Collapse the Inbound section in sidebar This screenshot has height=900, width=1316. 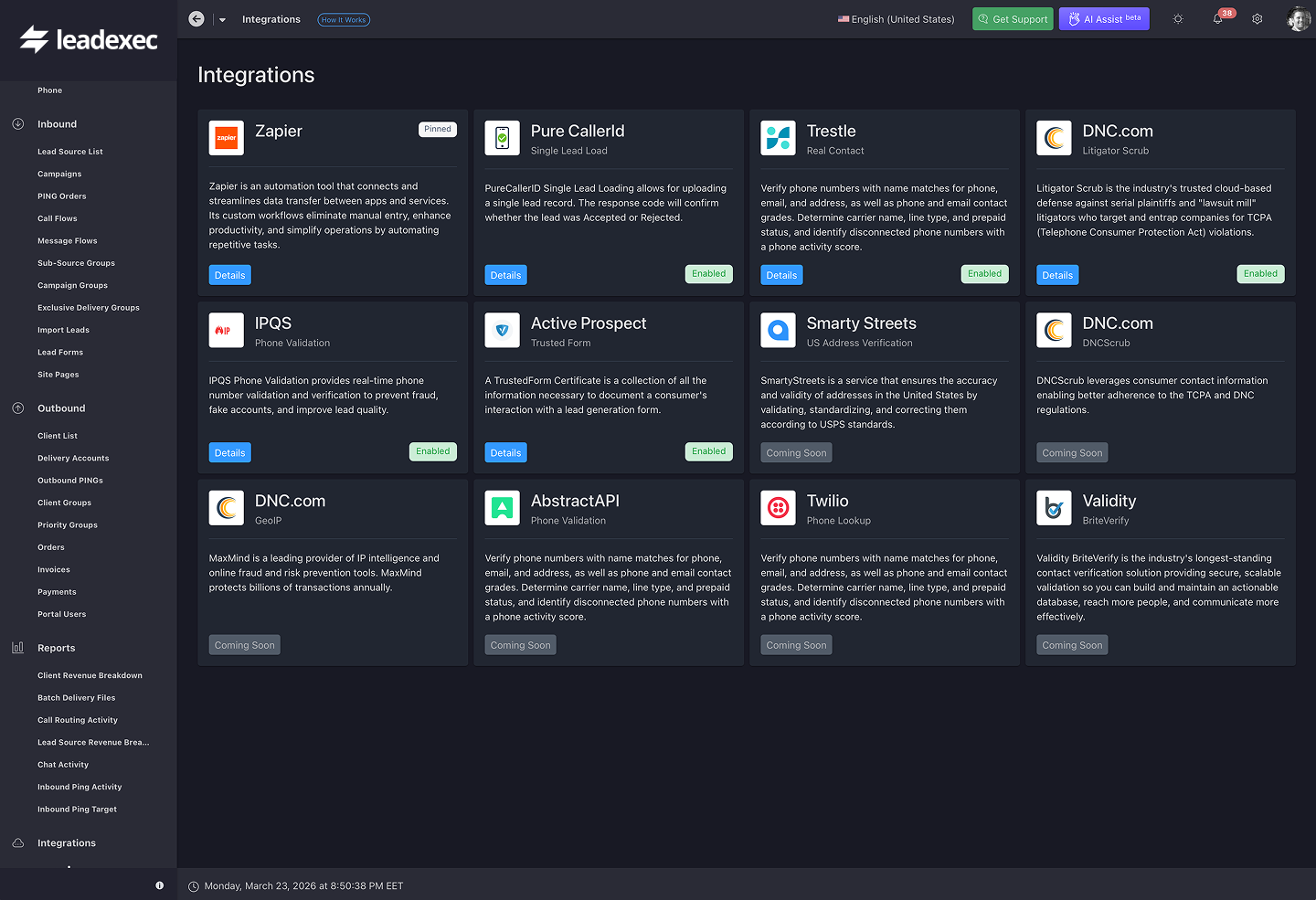tap(18, 123)
